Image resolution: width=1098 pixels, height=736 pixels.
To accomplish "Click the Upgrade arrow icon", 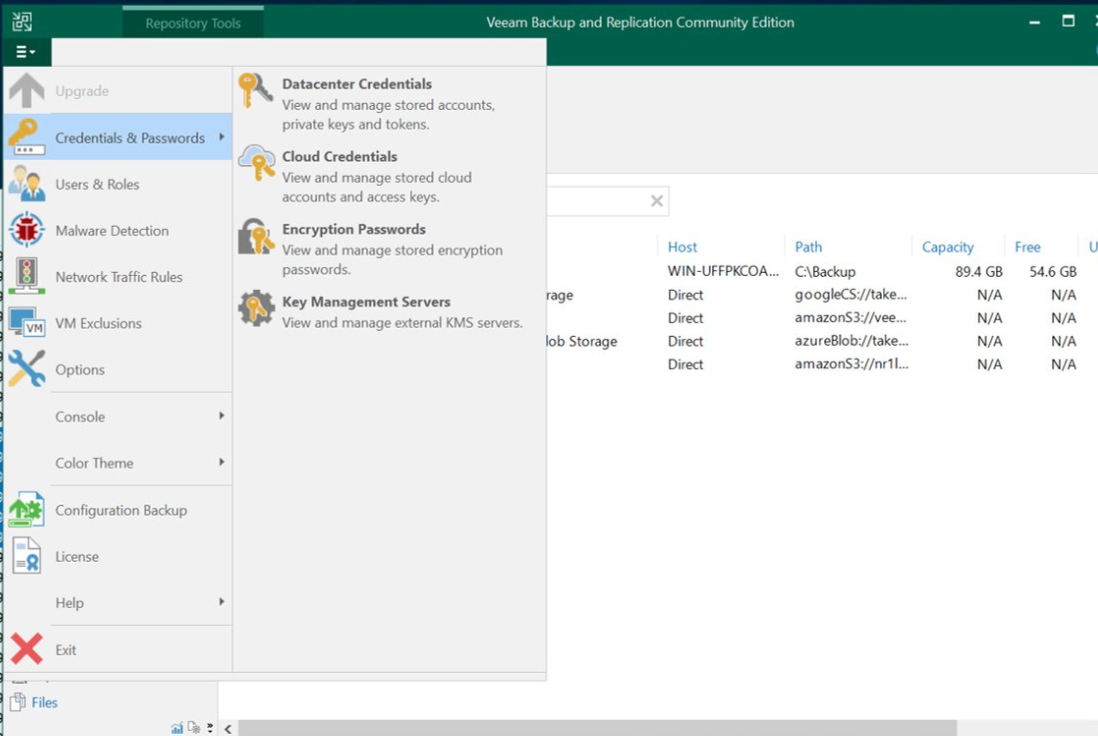I will coord(27,91).
